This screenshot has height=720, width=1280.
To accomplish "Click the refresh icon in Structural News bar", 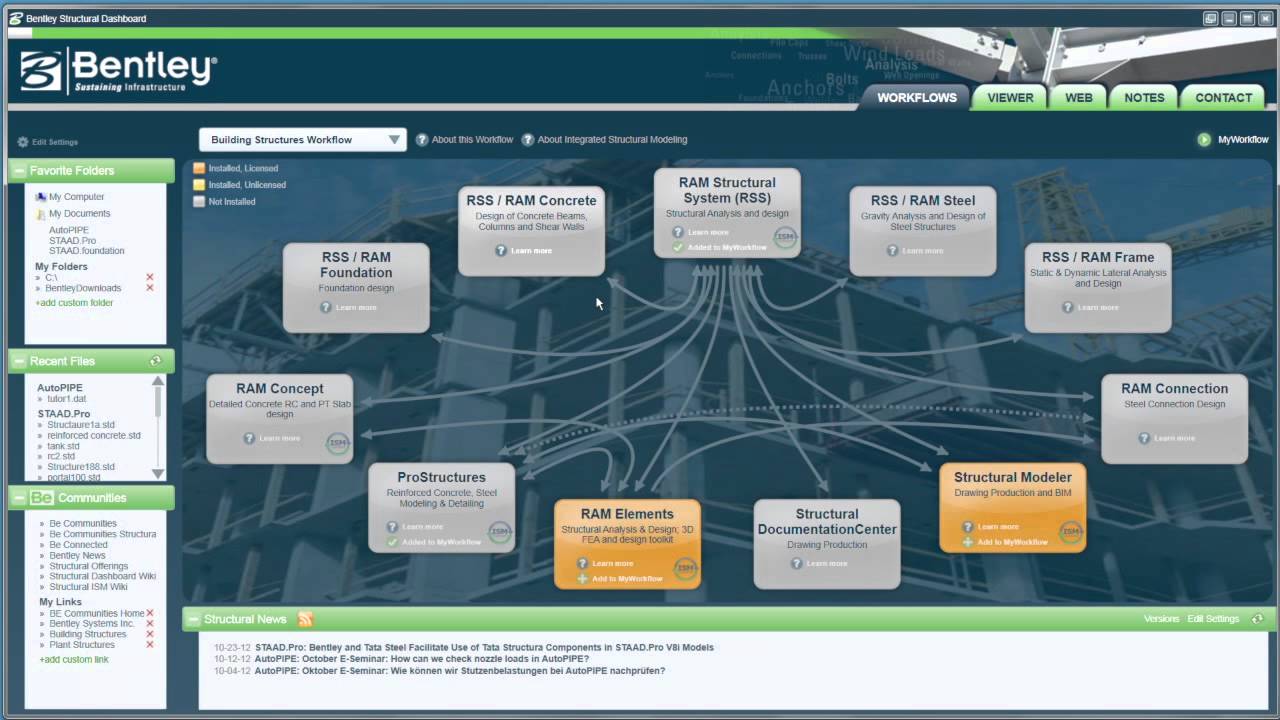I will coord(1257,619).
